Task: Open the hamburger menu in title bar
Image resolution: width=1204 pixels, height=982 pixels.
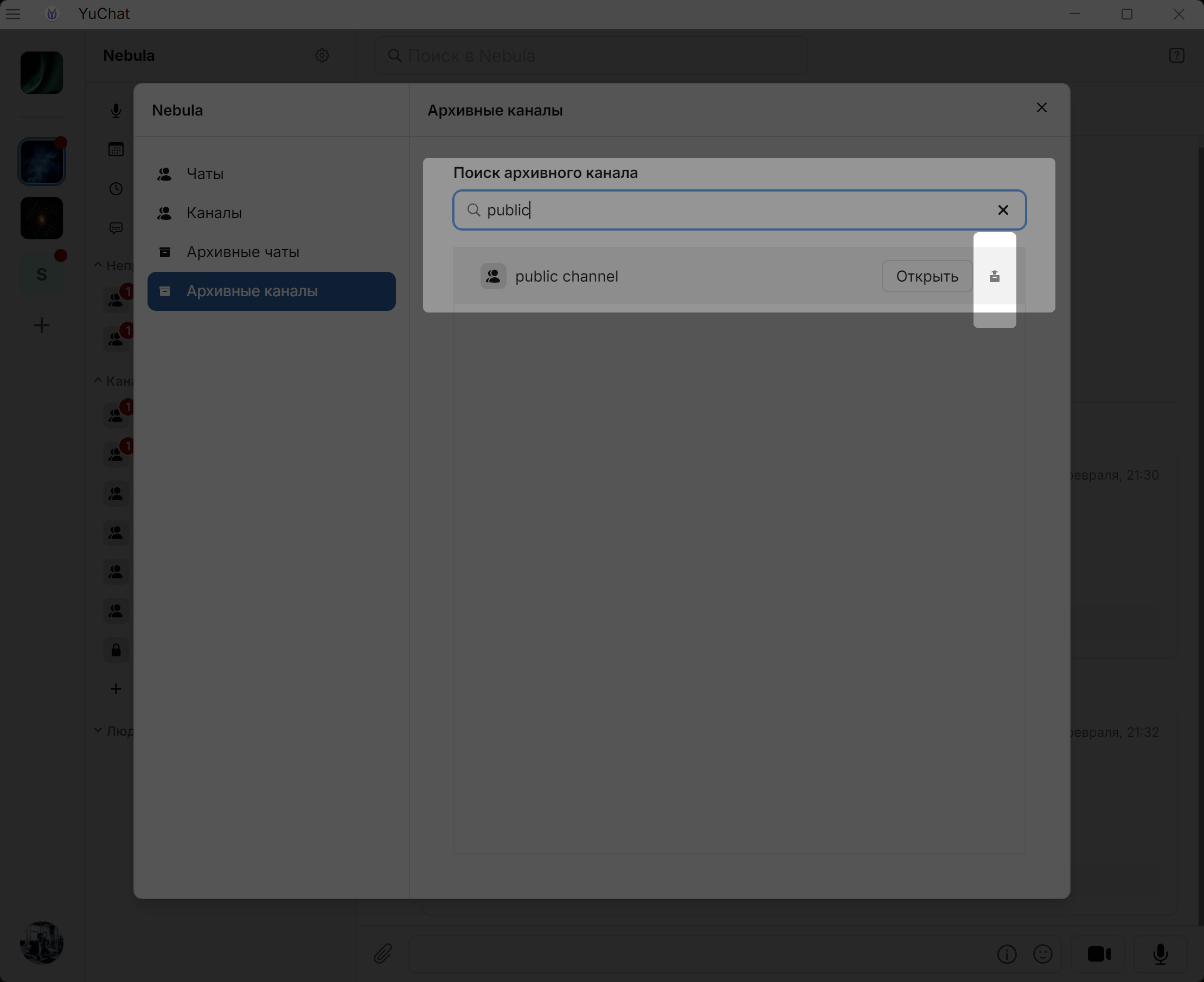Action: tap(13, 14)
